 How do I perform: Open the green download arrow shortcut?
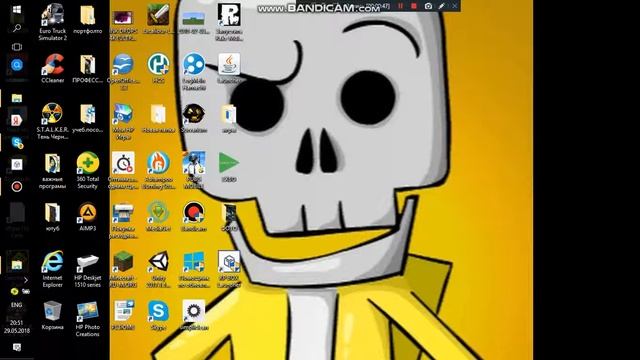coord(158,217)
